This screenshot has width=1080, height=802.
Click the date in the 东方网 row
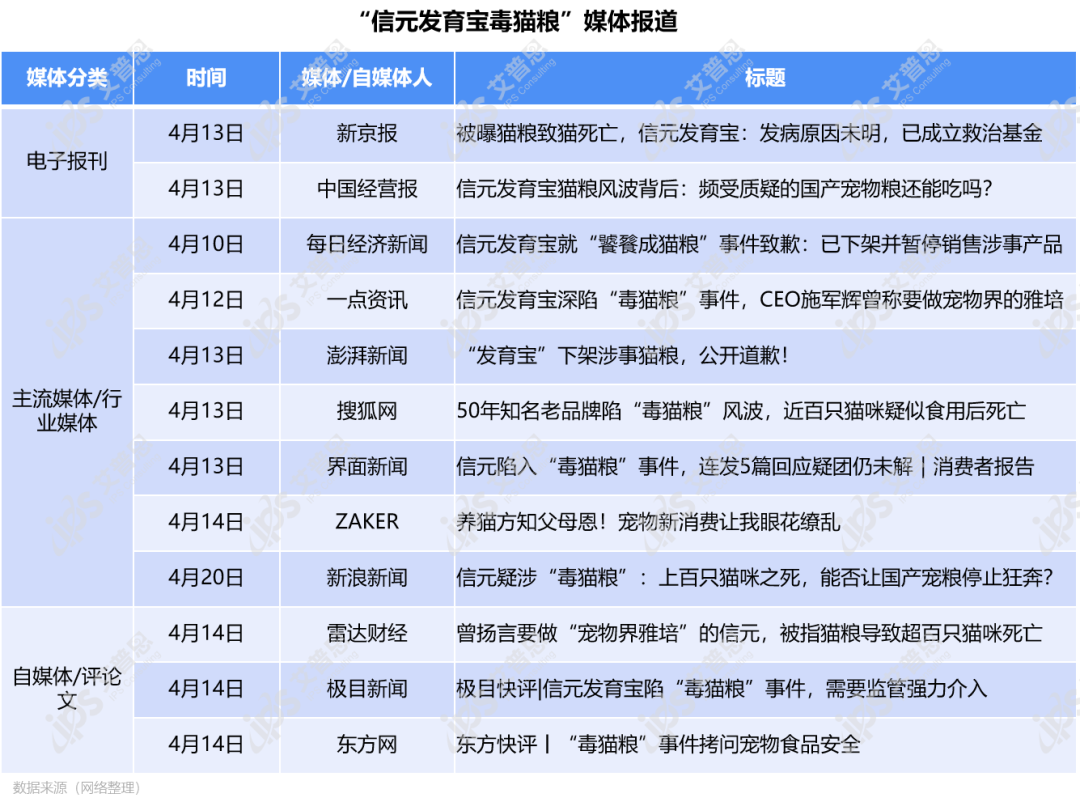click(206, 744)
